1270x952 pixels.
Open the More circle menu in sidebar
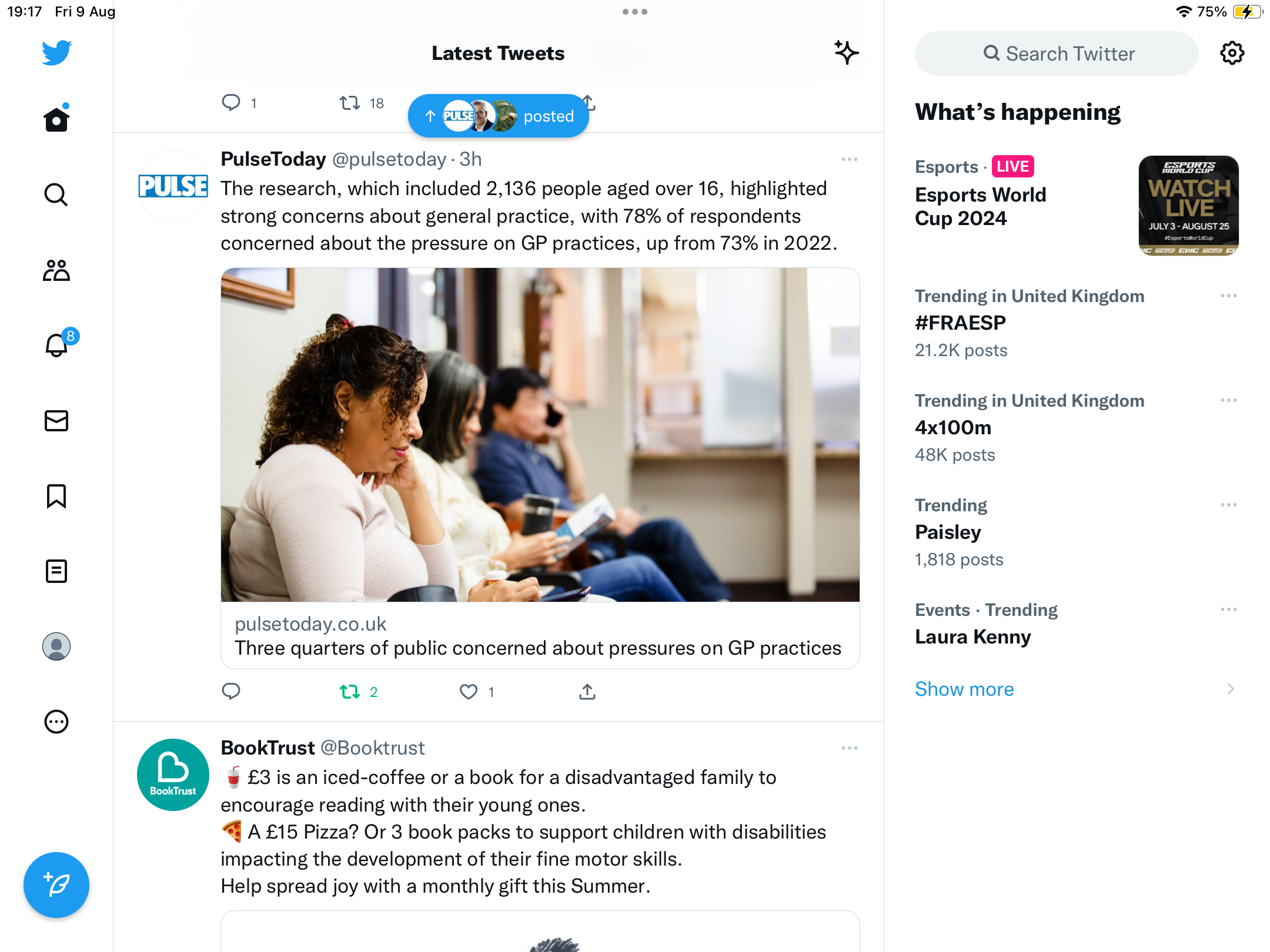click(56, 722)
